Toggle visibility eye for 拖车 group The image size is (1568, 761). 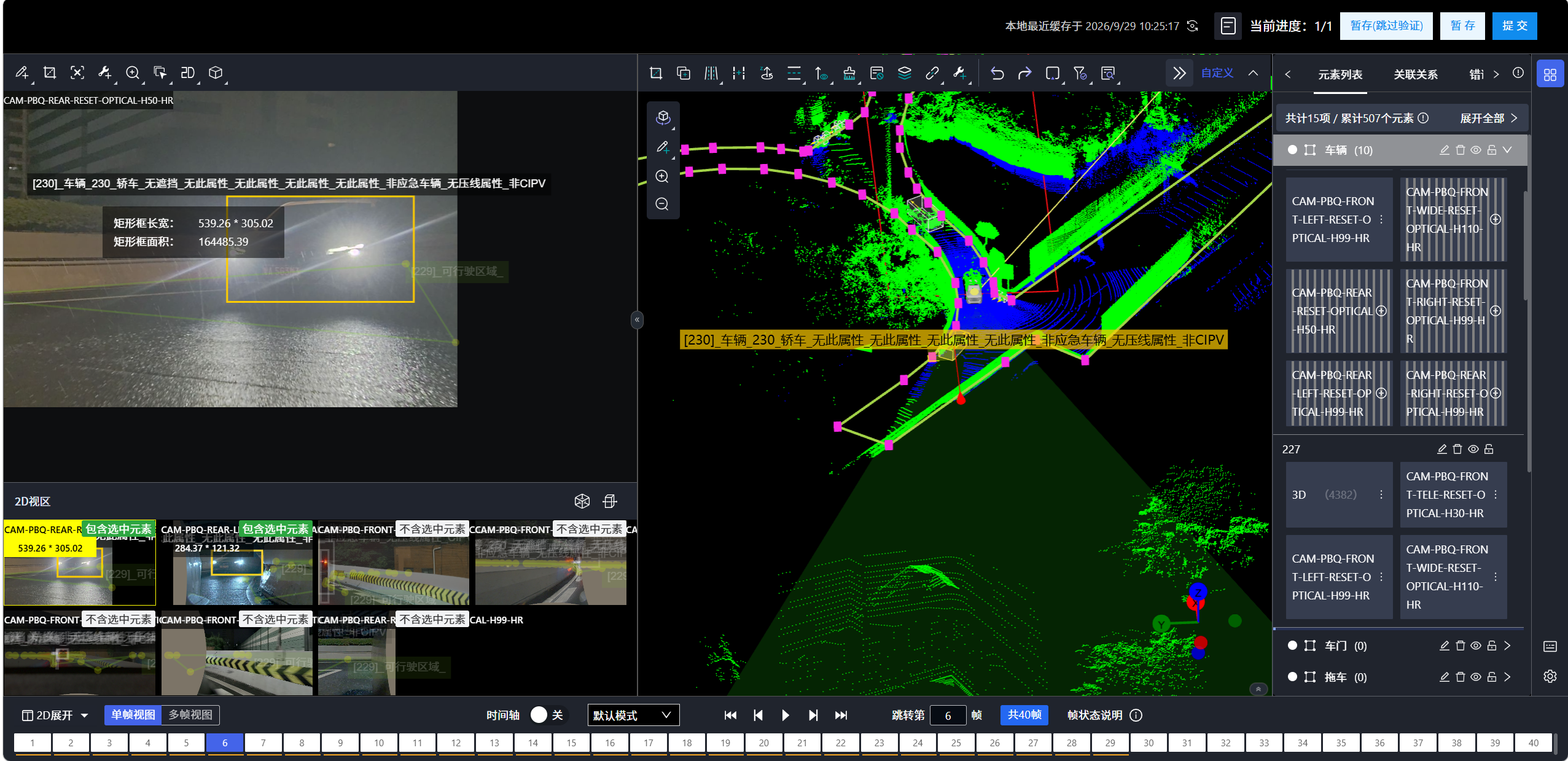coord(1475,677)
